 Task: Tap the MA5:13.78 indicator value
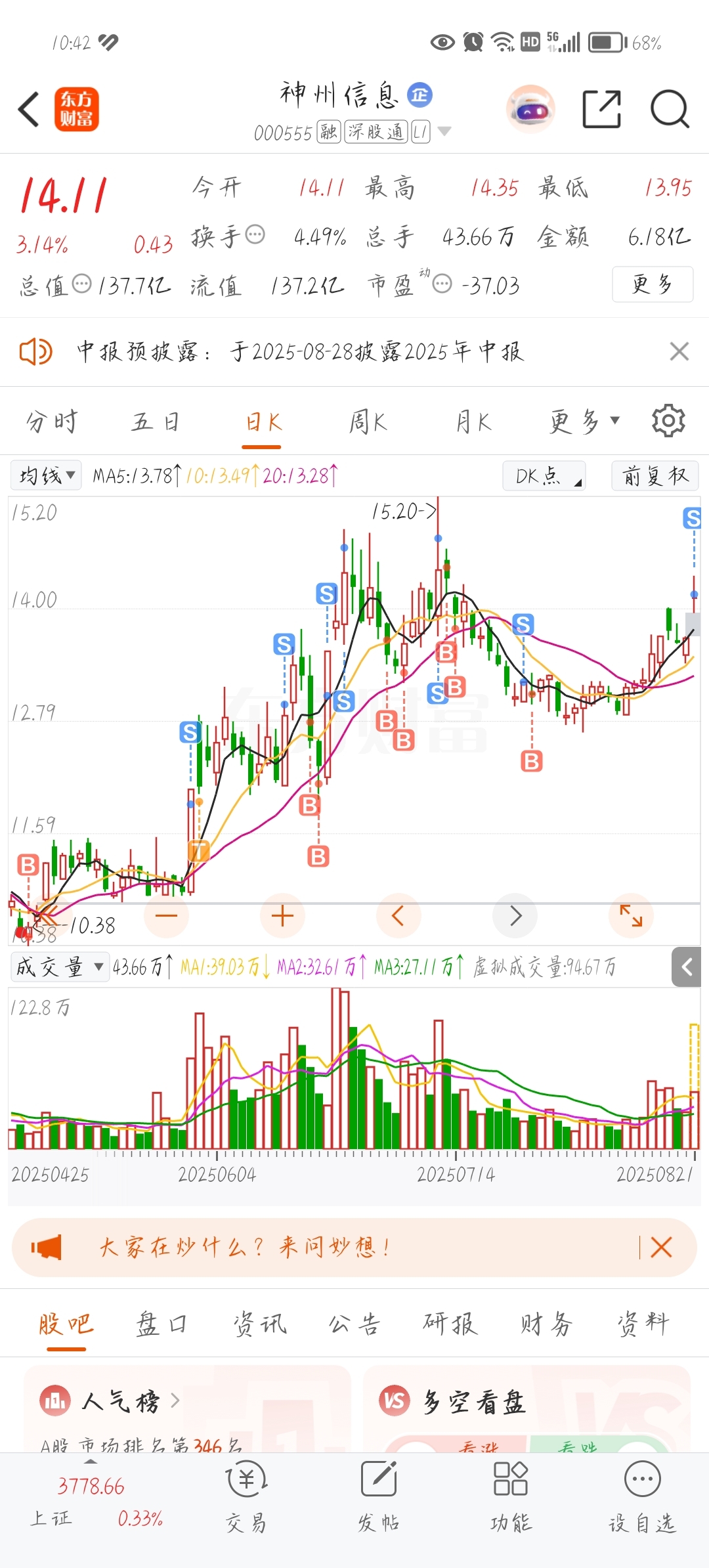pos(137,475)
